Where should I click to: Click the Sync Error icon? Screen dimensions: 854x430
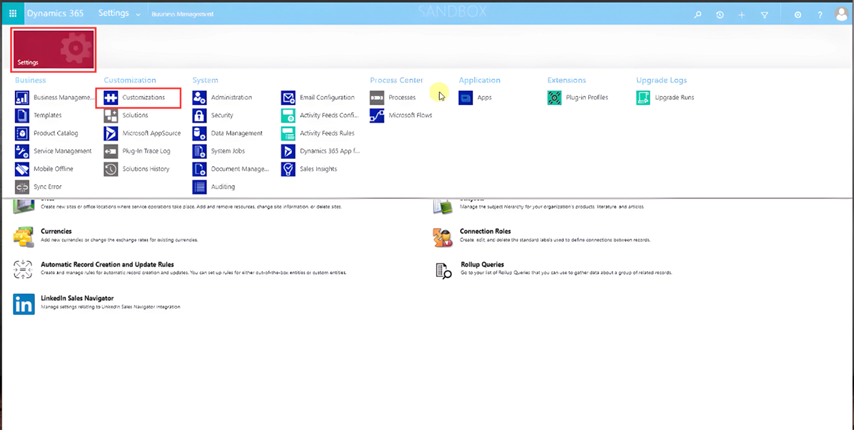pos(22,187)
